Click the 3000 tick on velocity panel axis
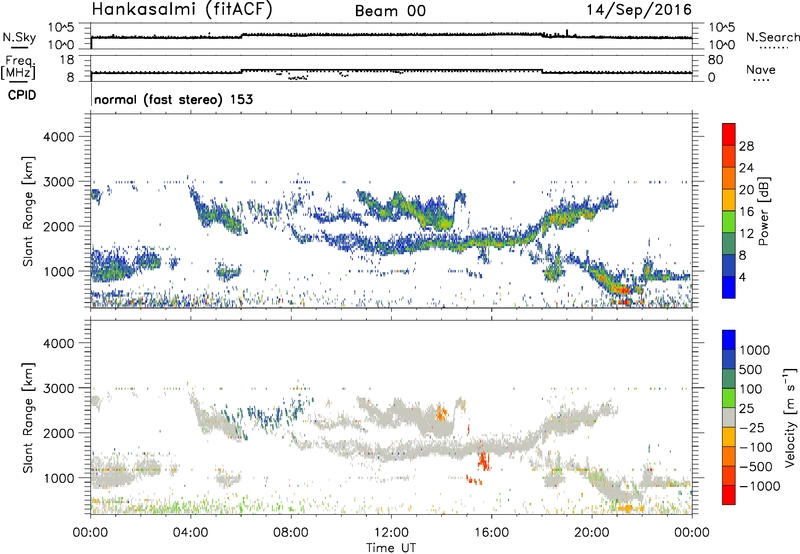The height and width of the screenshot is (554, 800). coord(58,388)
